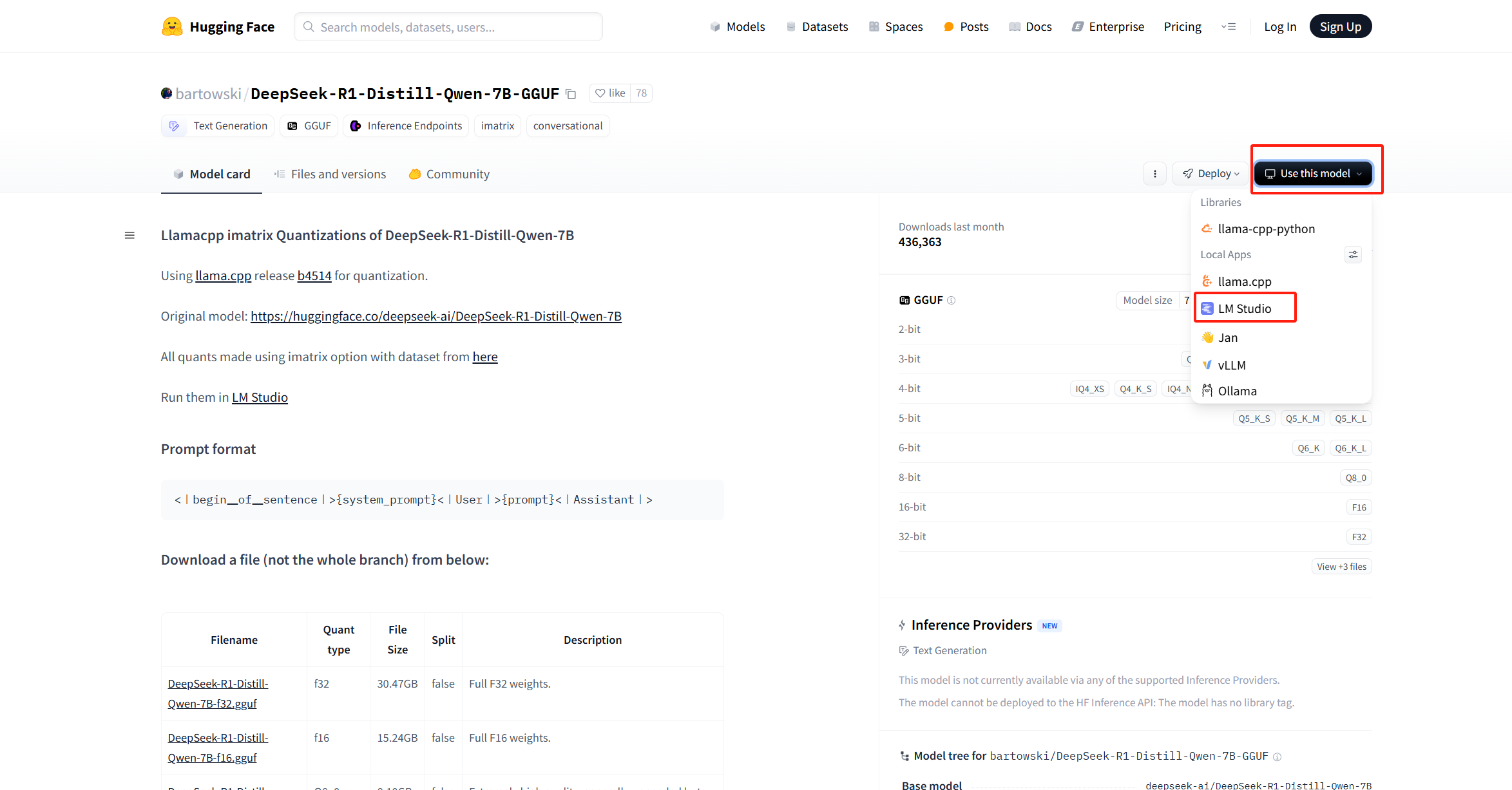This screenshot has width=1512, height=790.
Task: Select the Q5_K_L quantization chip
Action: 1350,419
